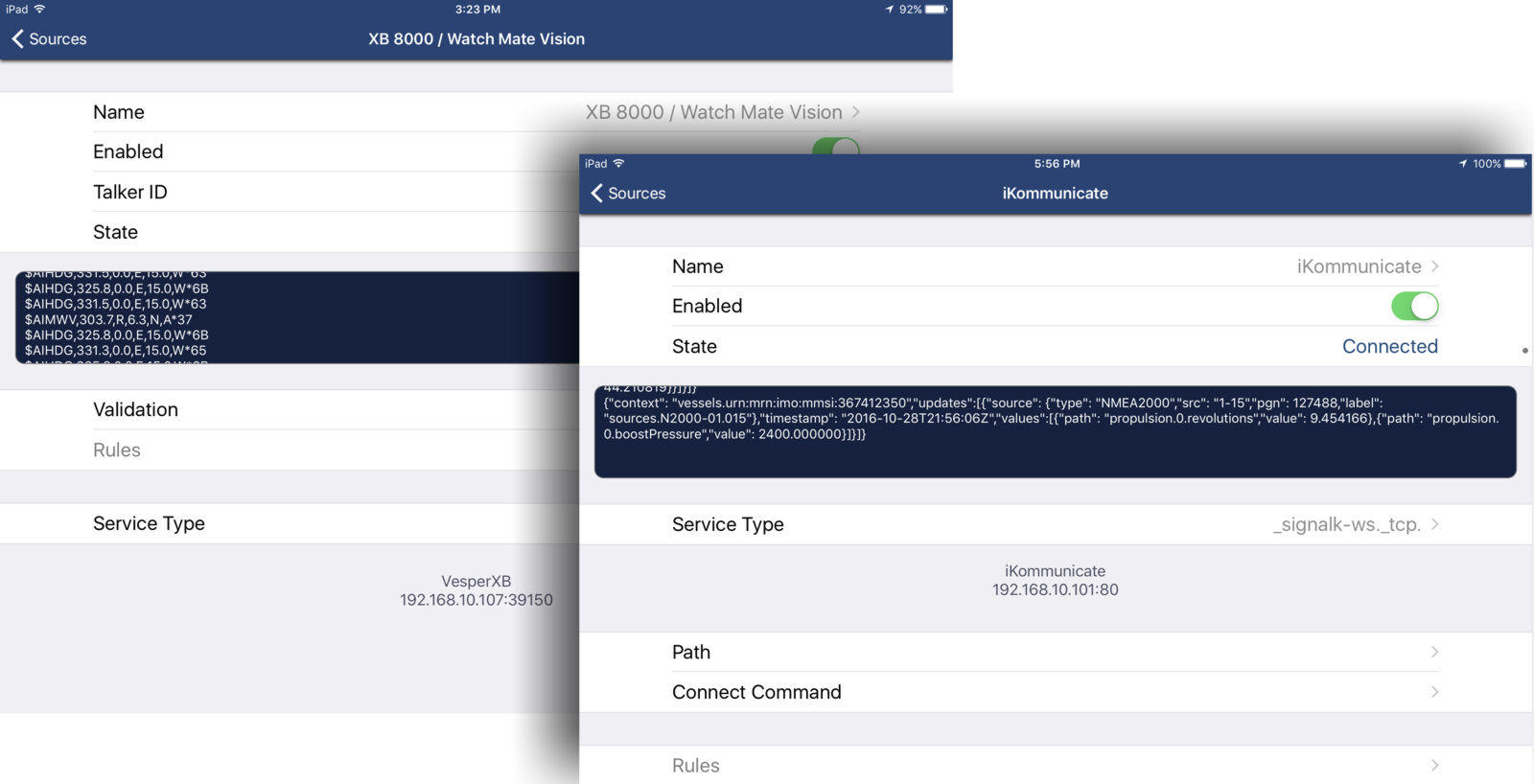Click the Connected state value

click(1389, 347)
